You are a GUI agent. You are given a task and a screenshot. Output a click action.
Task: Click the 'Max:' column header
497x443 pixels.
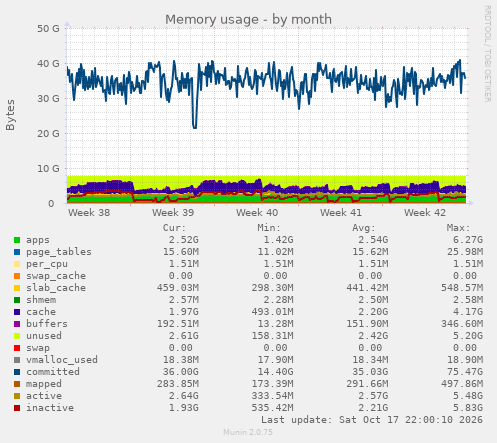458,228
